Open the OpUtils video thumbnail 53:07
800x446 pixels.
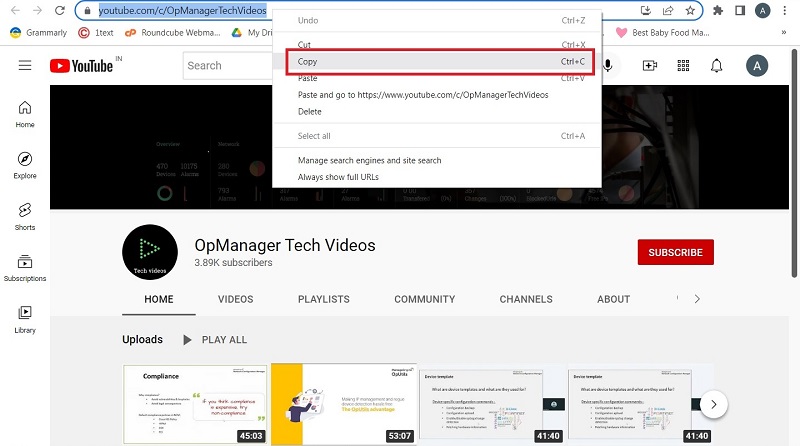(x=343, y=404)
